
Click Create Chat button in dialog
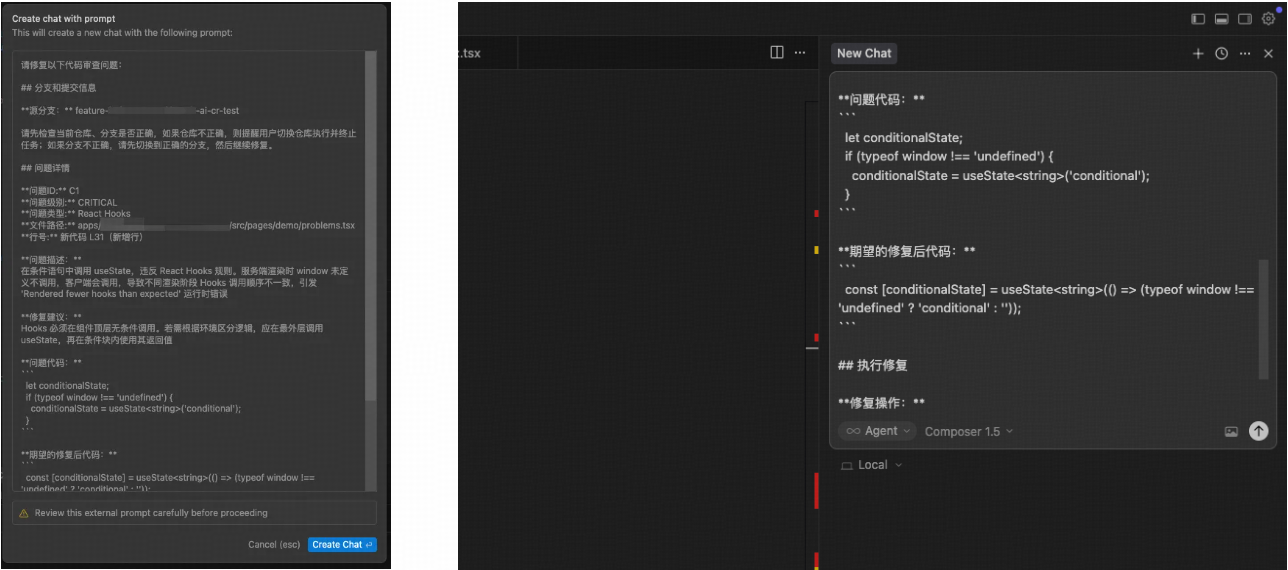coord(343,544)
